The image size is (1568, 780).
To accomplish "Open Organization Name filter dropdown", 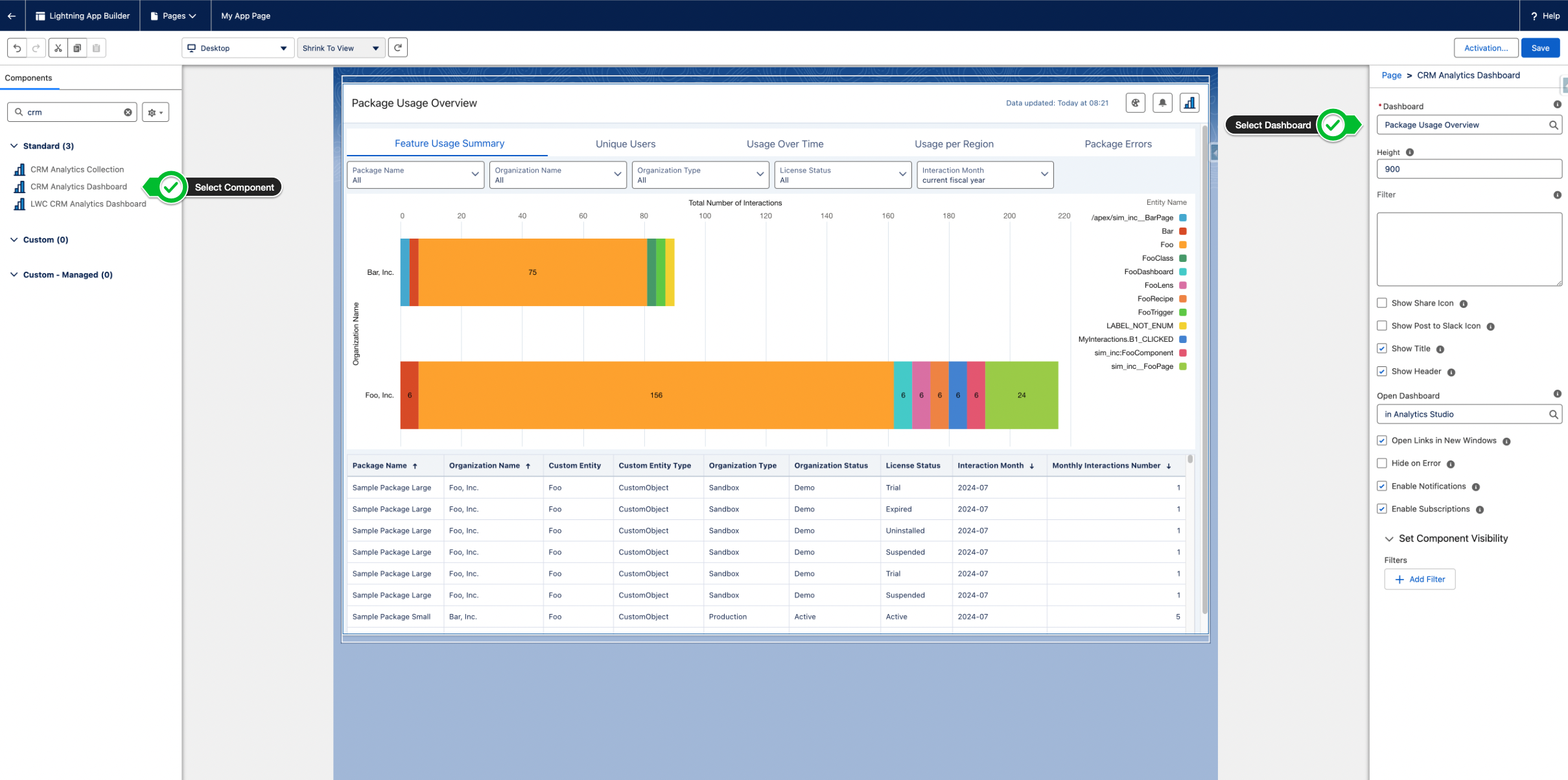I will pyautogui.click(x=558, y=175).
